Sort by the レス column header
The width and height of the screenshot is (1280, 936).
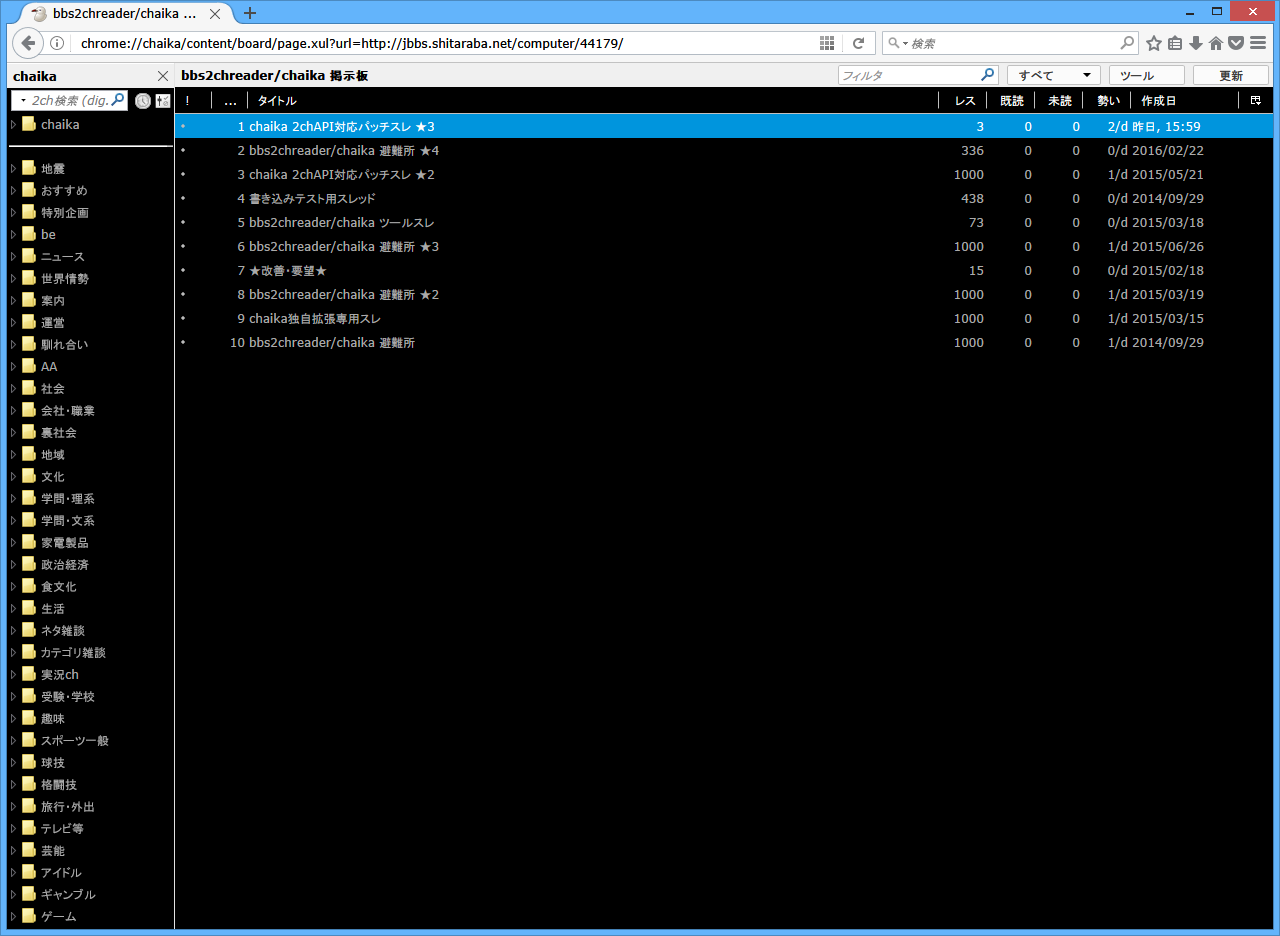click(962, 100)
